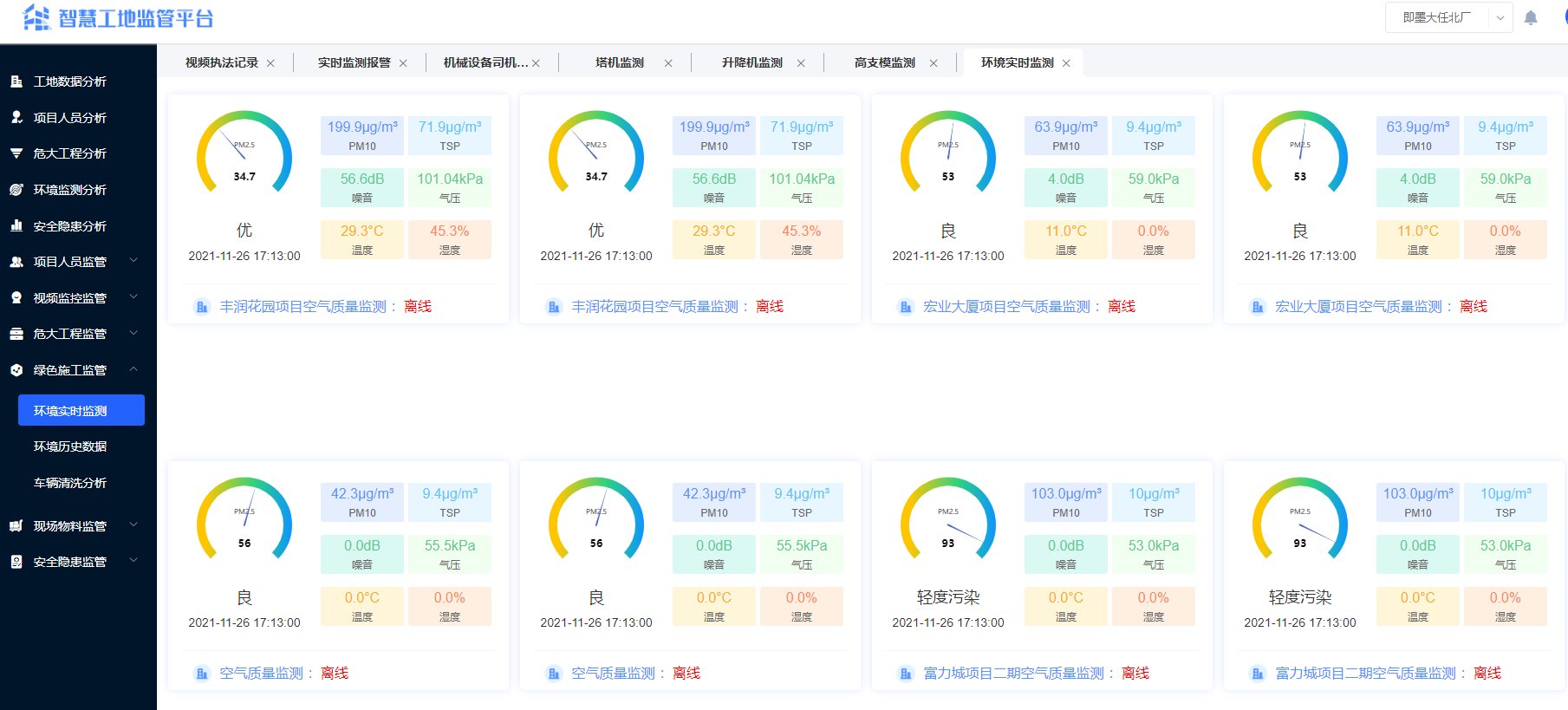1568x710 pixels.
Task: Expand 视频监控监管 submenu chevron
Action: (x=133, y=296)
